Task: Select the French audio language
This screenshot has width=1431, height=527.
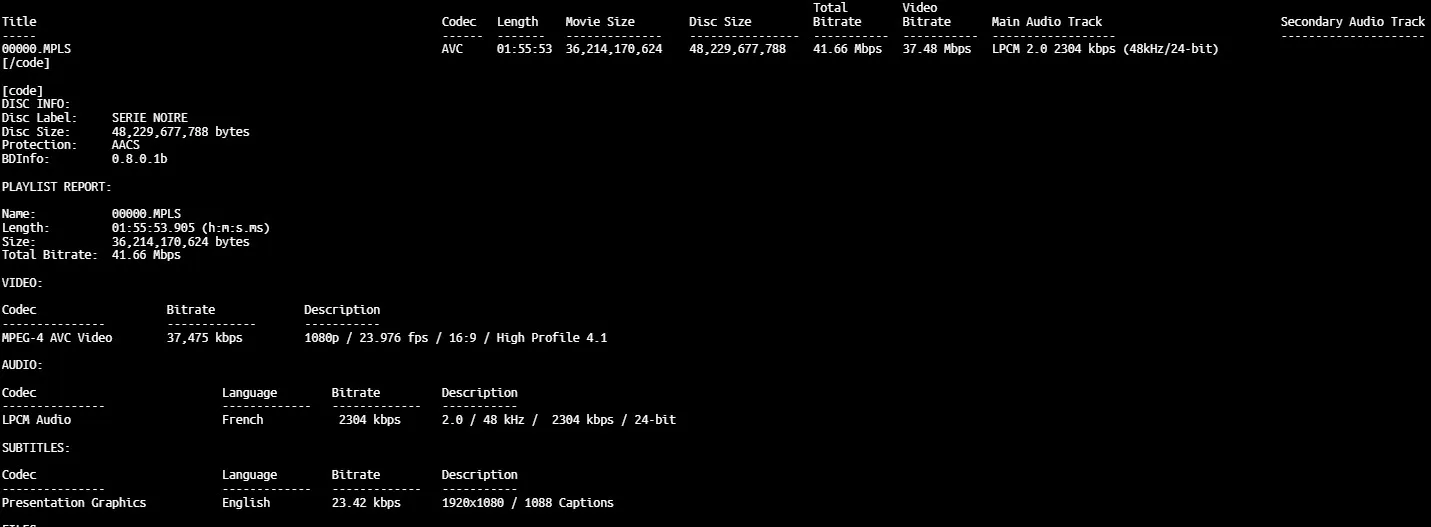Action: point(243,420)
